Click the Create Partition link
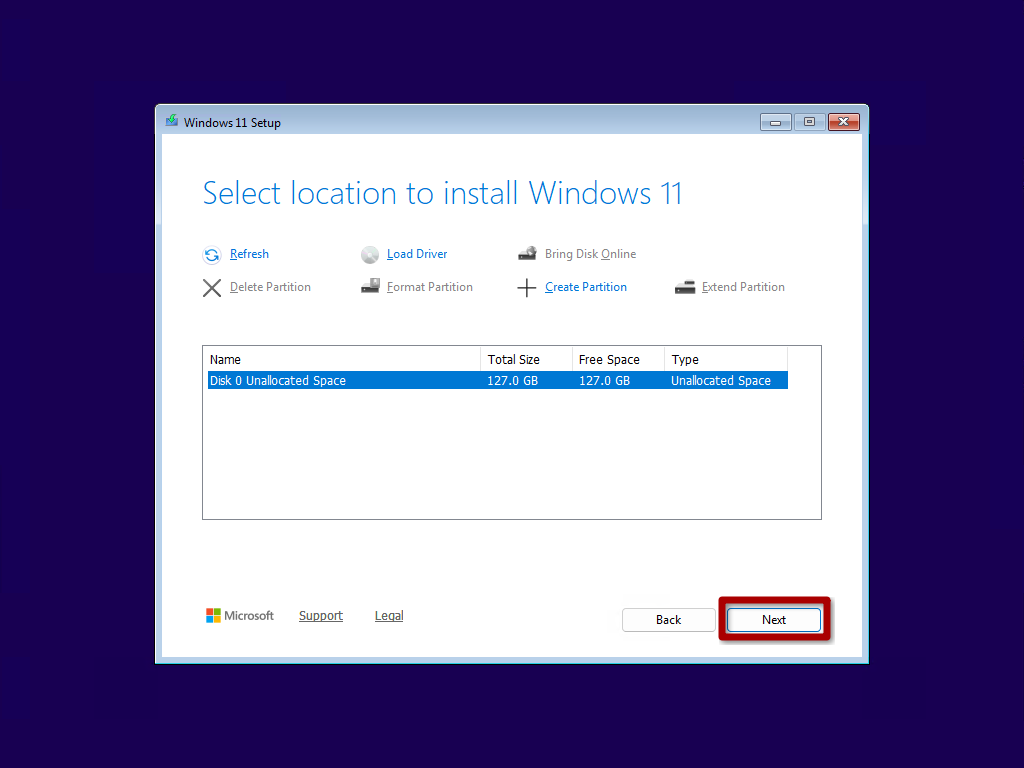Viewport: 1024px width, 768px height. tap(586, 287)
